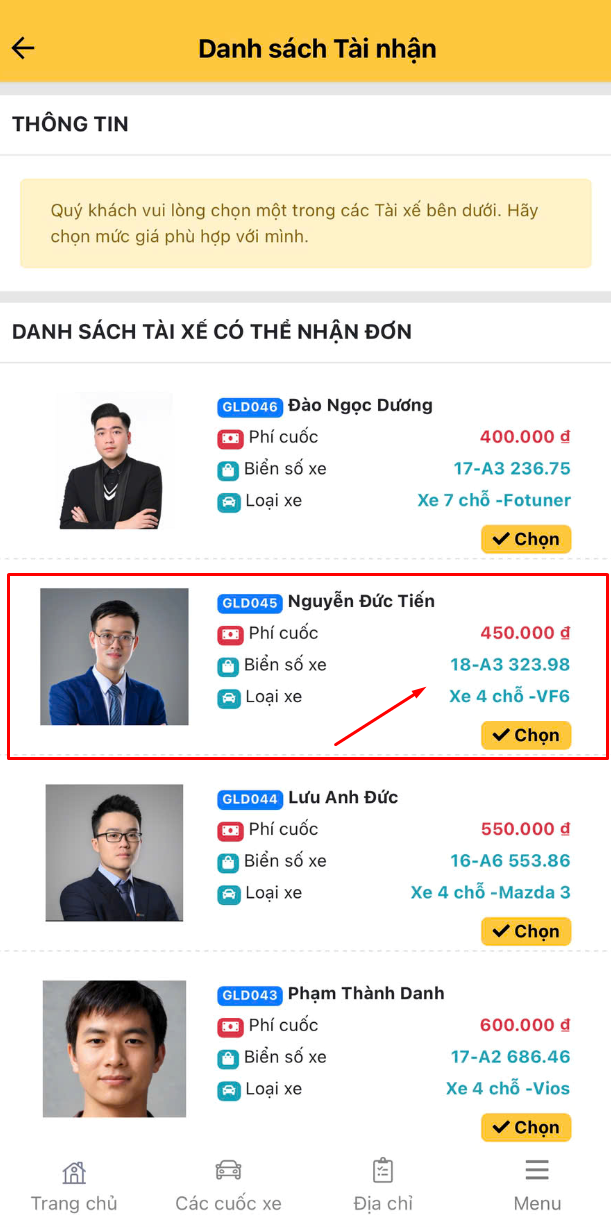
Task: Open Các cuốc xe car tab
Action: 228,1186
